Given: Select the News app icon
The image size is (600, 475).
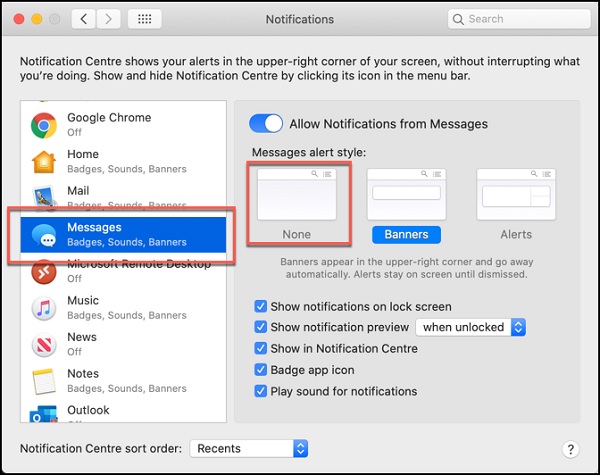Looking at the screenshot, I should tap(43, 345).
